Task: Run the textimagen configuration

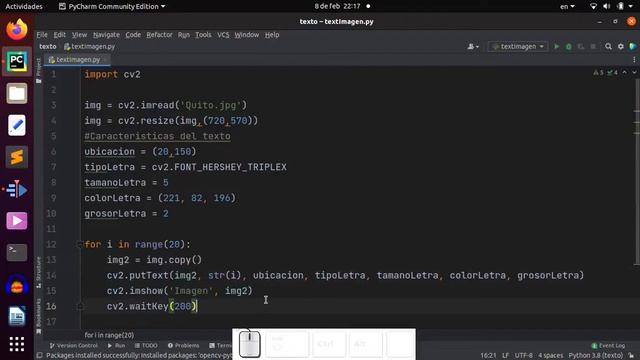Action: pyautogui.click(x=556, y=47)
